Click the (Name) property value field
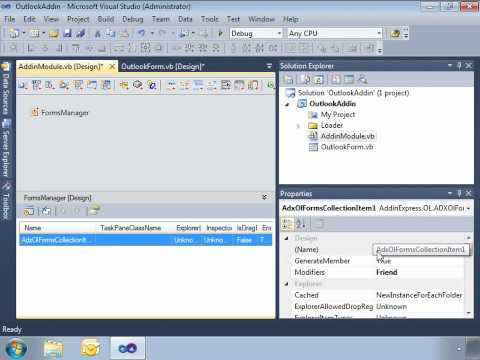Screen dimensions: 480x360 tap(421, 250)
